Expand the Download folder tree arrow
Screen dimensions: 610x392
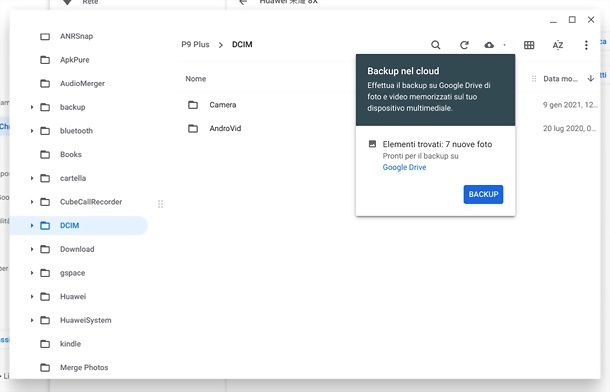pos(32,249)
